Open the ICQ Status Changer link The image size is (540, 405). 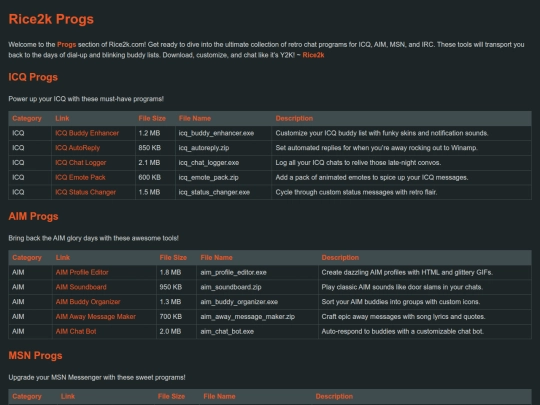pyautogui.click(x=85, y=192)
